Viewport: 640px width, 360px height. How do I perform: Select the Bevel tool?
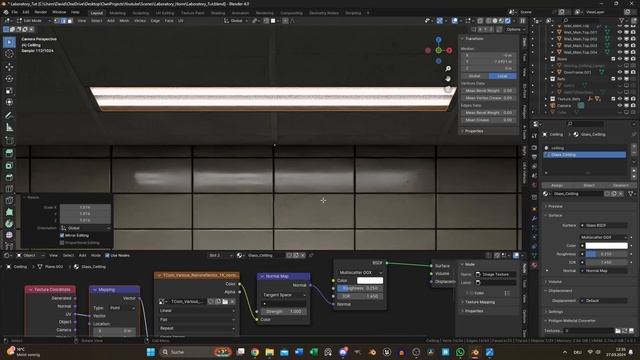9,177
